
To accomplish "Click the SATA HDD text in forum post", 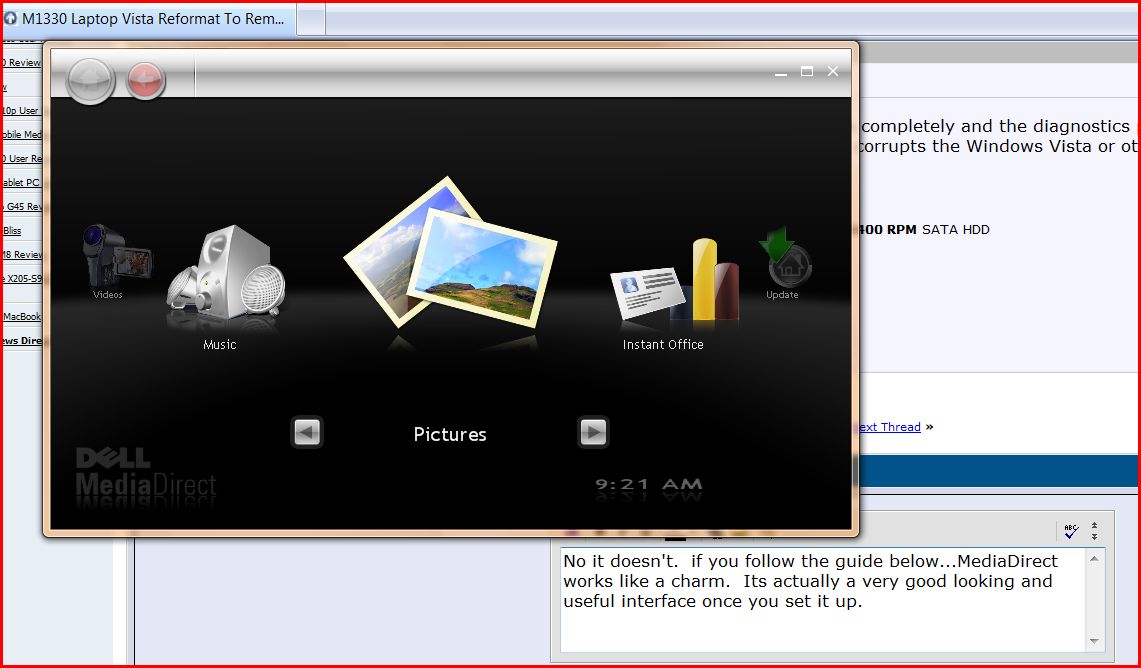I will (x=955, y=230).
